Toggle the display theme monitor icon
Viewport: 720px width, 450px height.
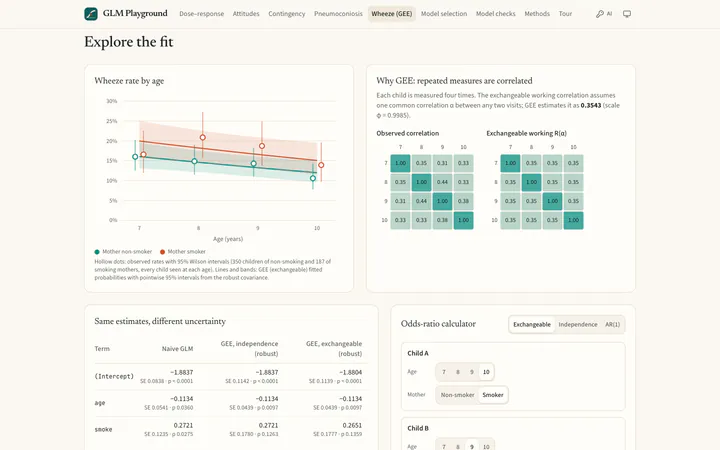(627, 14)
